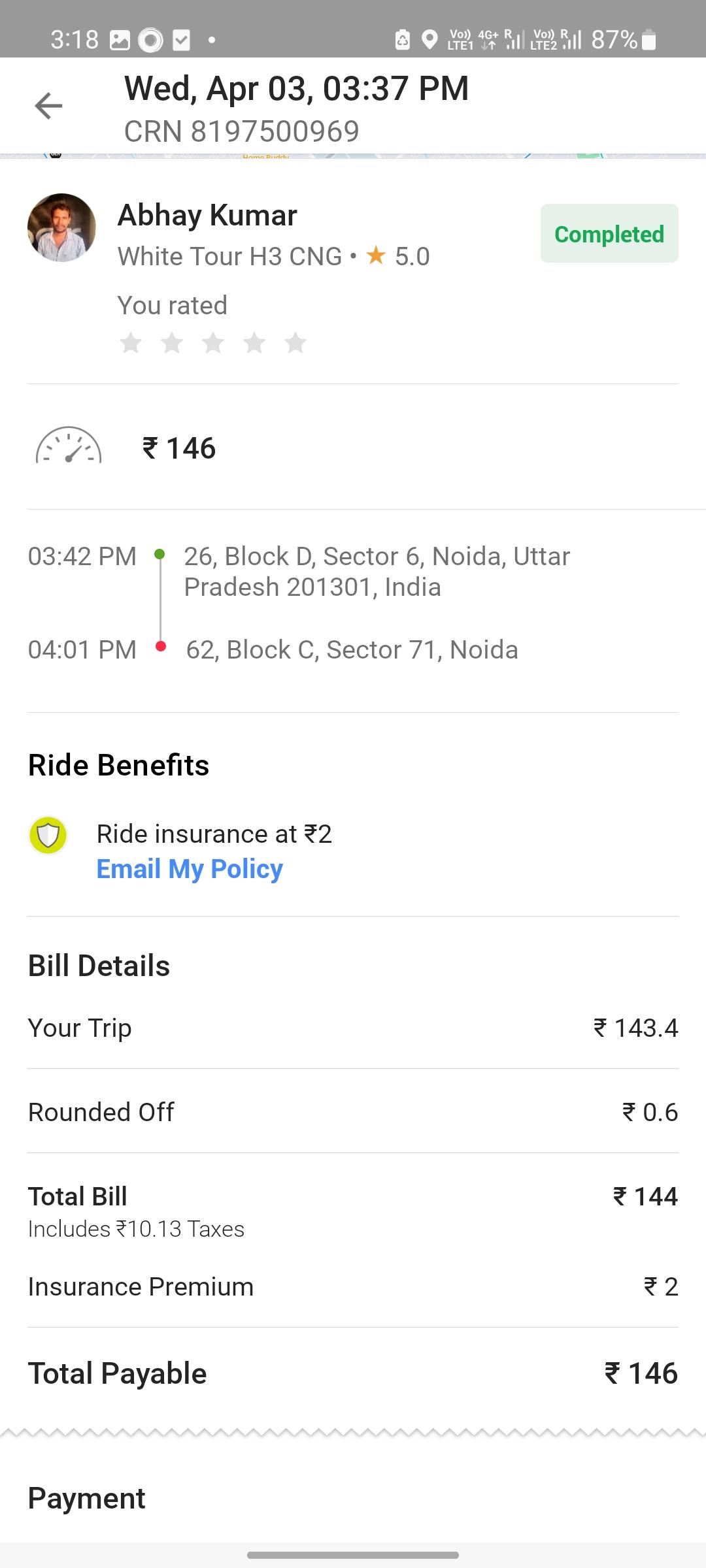Screen dimensions: 706x1568
Task: Open the Payment section heading
Action: (x=87, y=1498)
